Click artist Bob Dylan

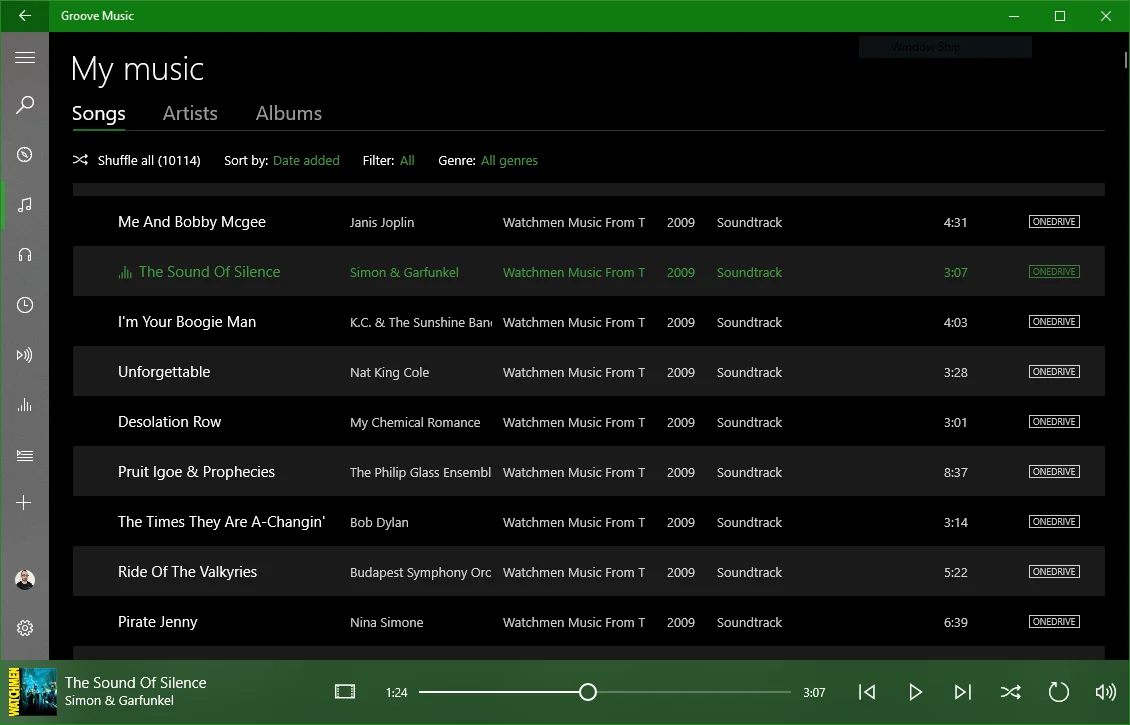click(379, 522)
